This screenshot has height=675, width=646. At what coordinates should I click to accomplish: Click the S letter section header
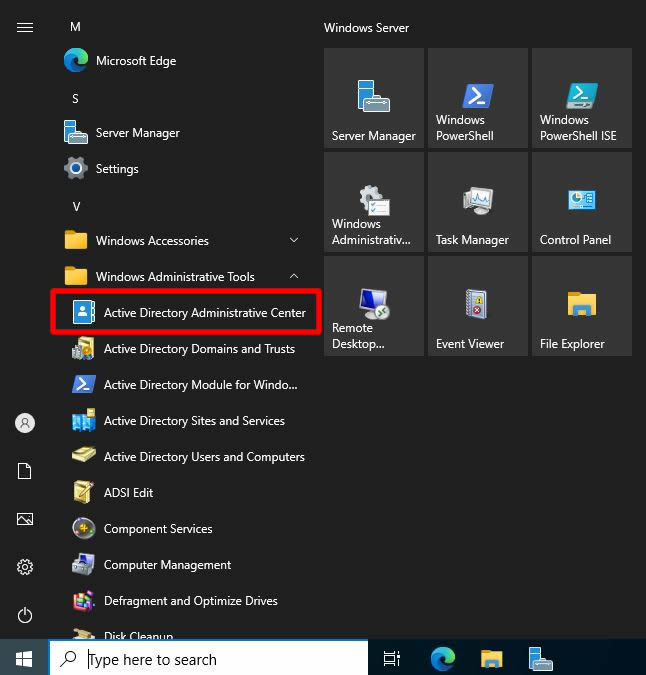[x=75, y=99]
